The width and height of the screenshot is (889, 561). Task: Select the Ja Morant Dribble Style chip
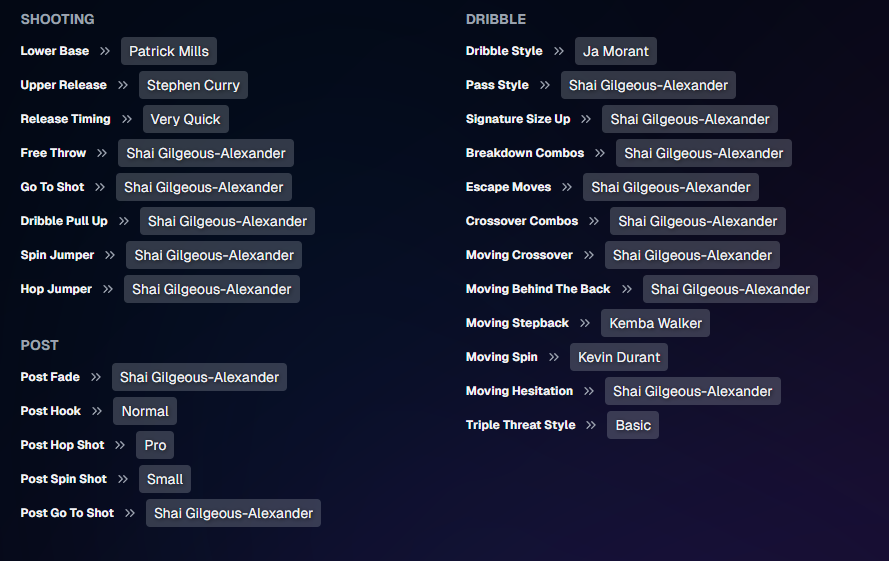[616, 51]
